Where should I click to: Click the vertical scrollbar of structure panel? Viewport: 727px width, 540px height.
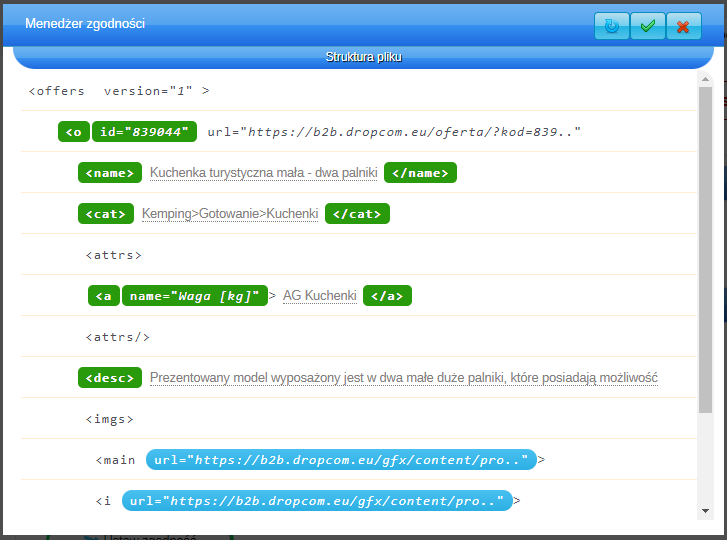(x=705, y=250)
